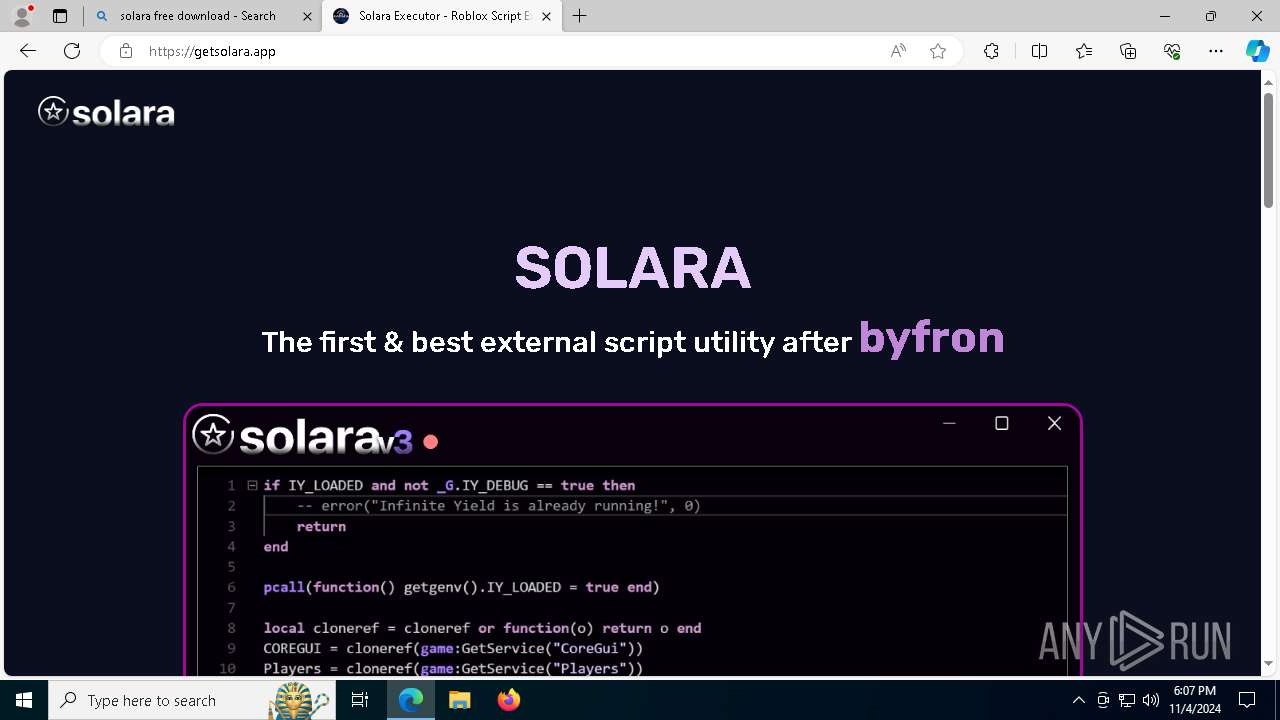The image size is (1280, 720).
Task: View site information lock icon
Action: pyautogui.click(x=126, y=51)
